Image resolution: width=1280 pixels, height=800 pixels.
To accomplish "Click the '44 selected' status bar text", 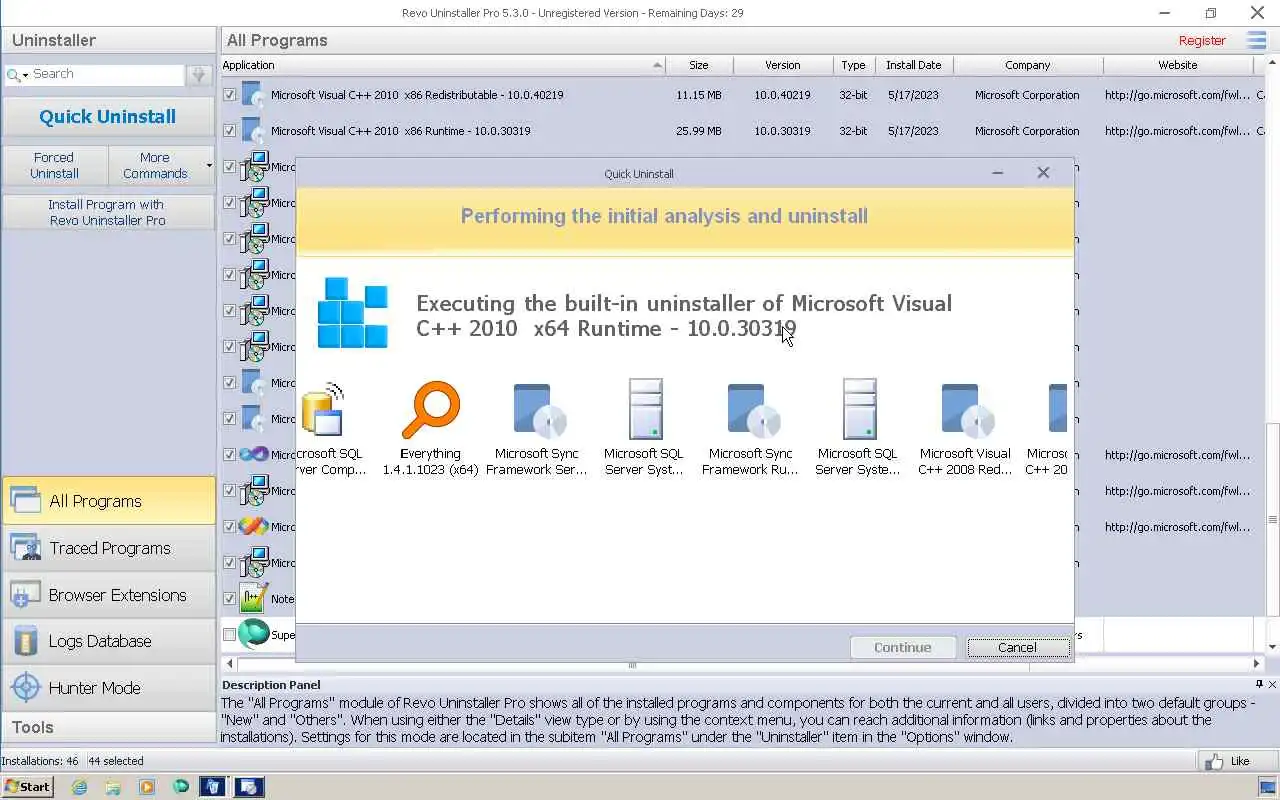I will (115, 761).
